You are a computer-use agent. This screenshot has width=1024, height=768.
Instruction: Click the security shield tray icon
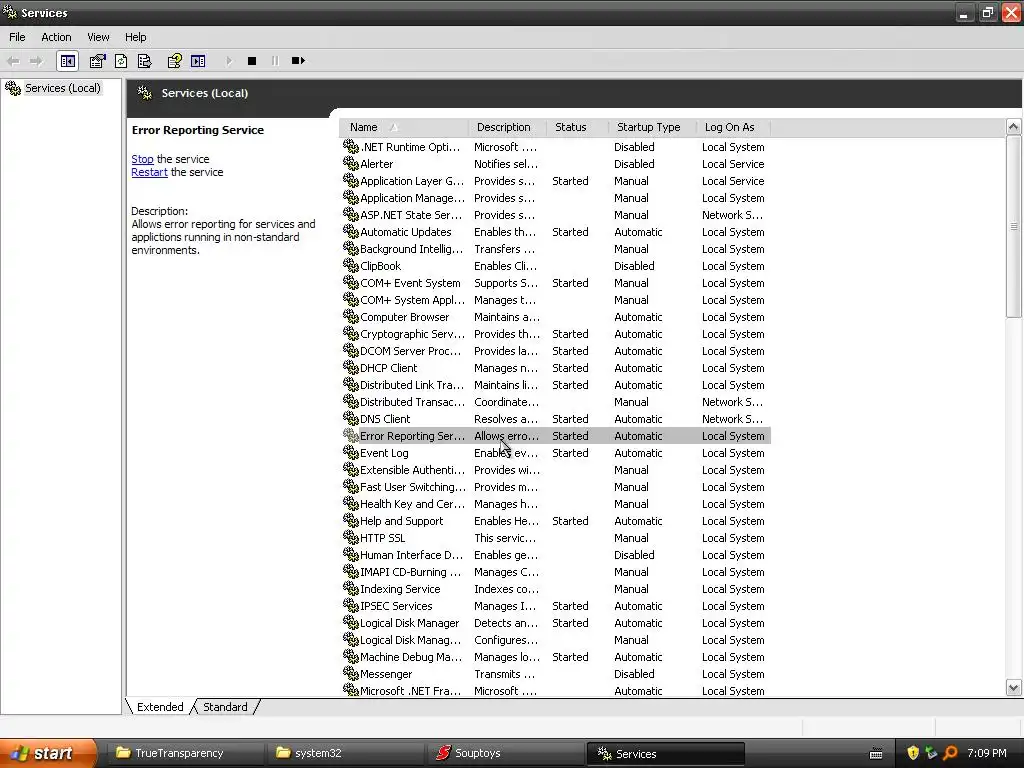[913, 753]
